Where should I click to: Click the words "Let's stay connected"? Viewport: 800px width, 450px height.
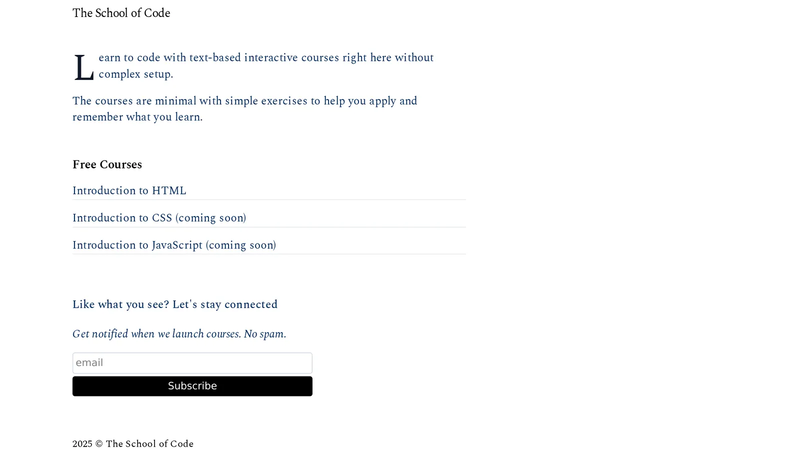(225, 305)
